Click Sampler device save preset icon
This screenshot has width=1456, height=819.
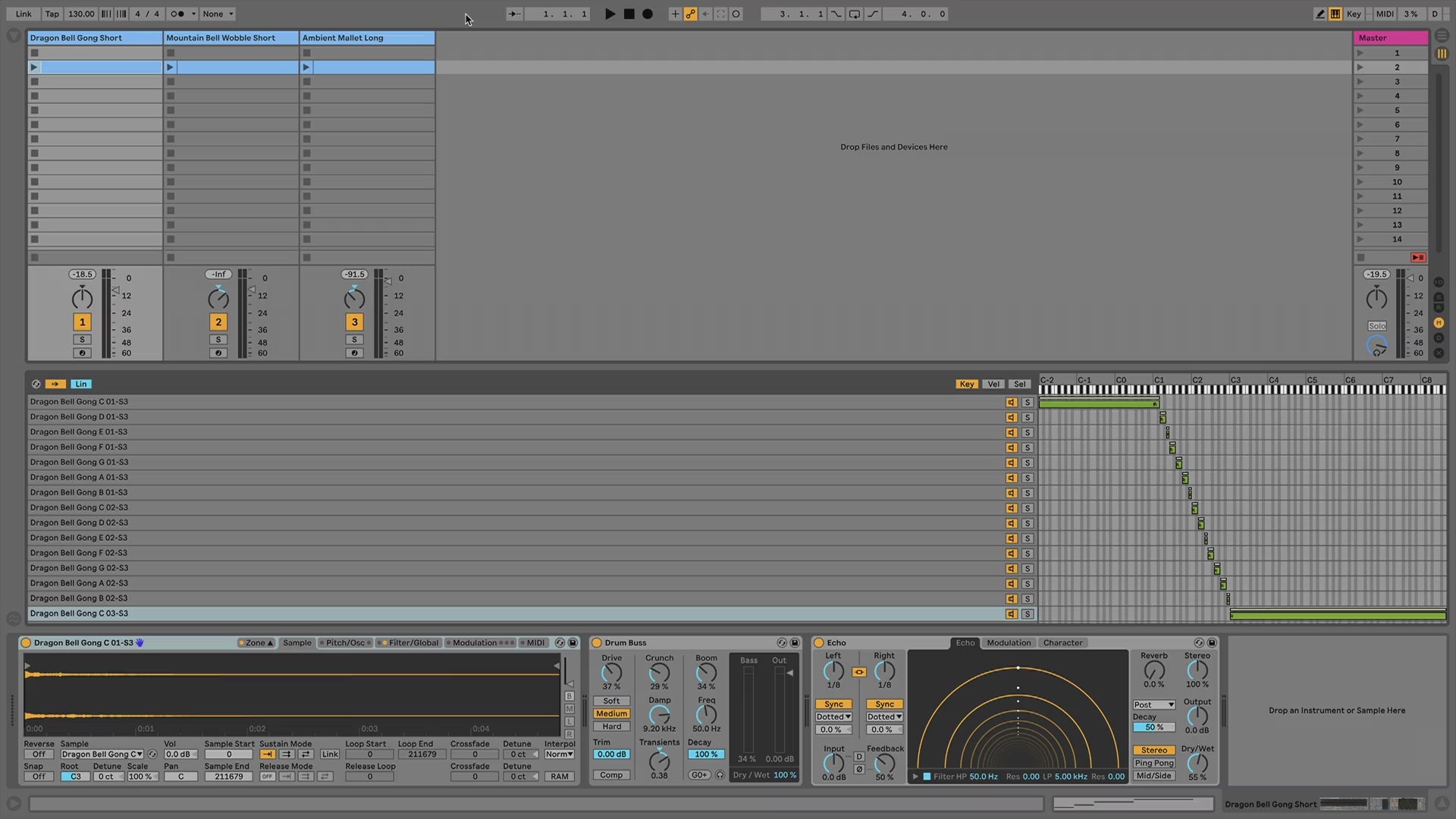tap(573, 643)
